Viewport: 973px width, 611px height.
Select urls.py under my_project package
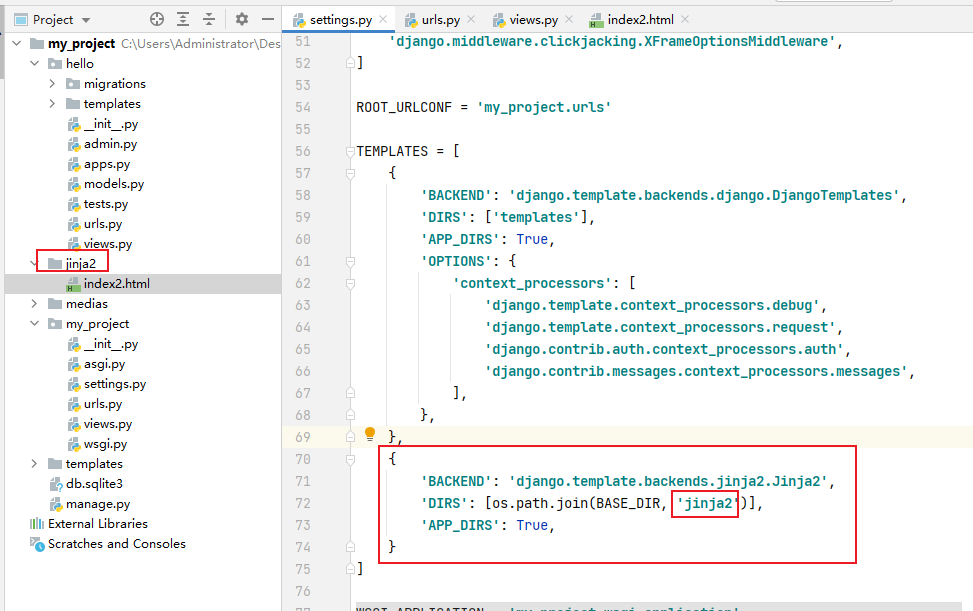[103, 404]
